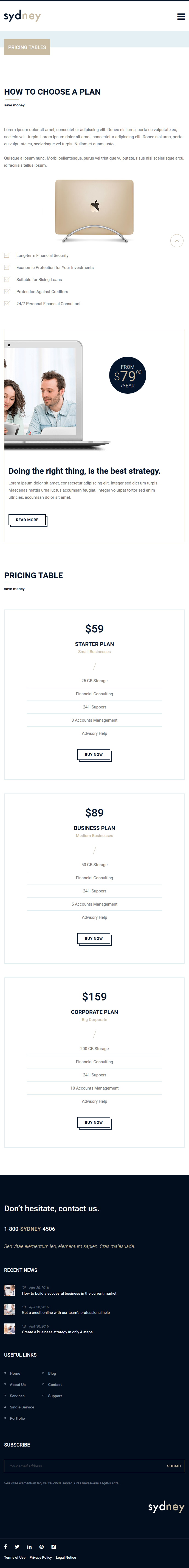Click Read More button
Screen dimensions: 189x1568
[27, 520]
